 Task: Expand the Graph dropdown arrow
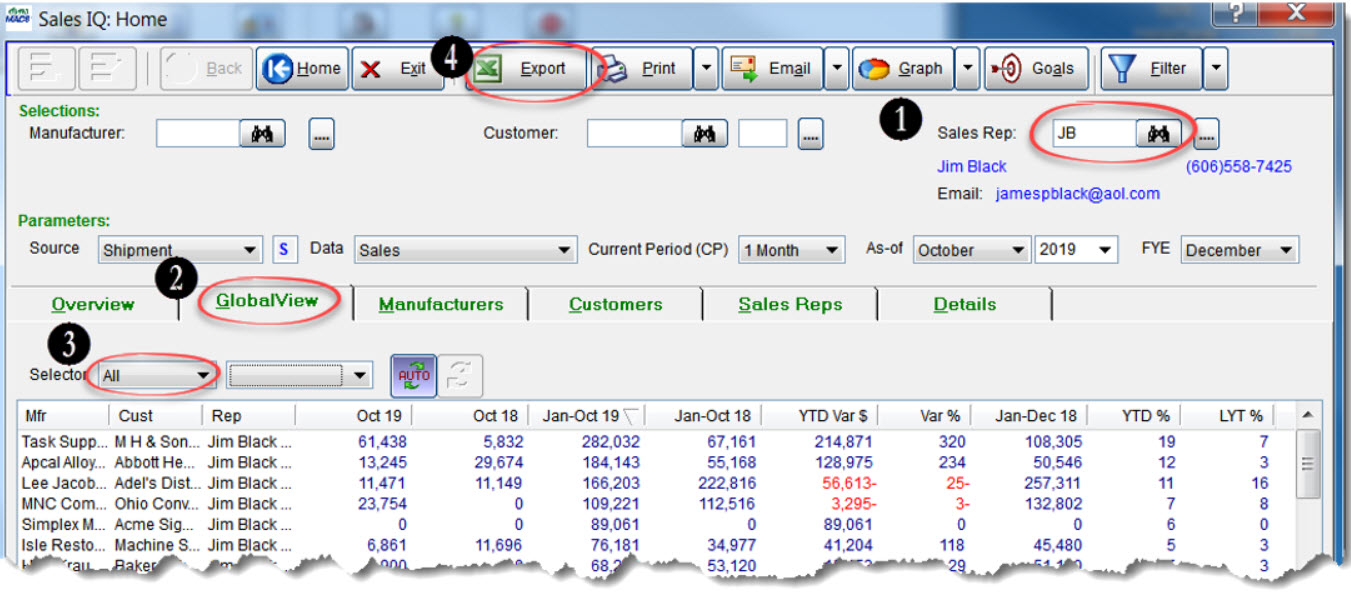point(968,69)
